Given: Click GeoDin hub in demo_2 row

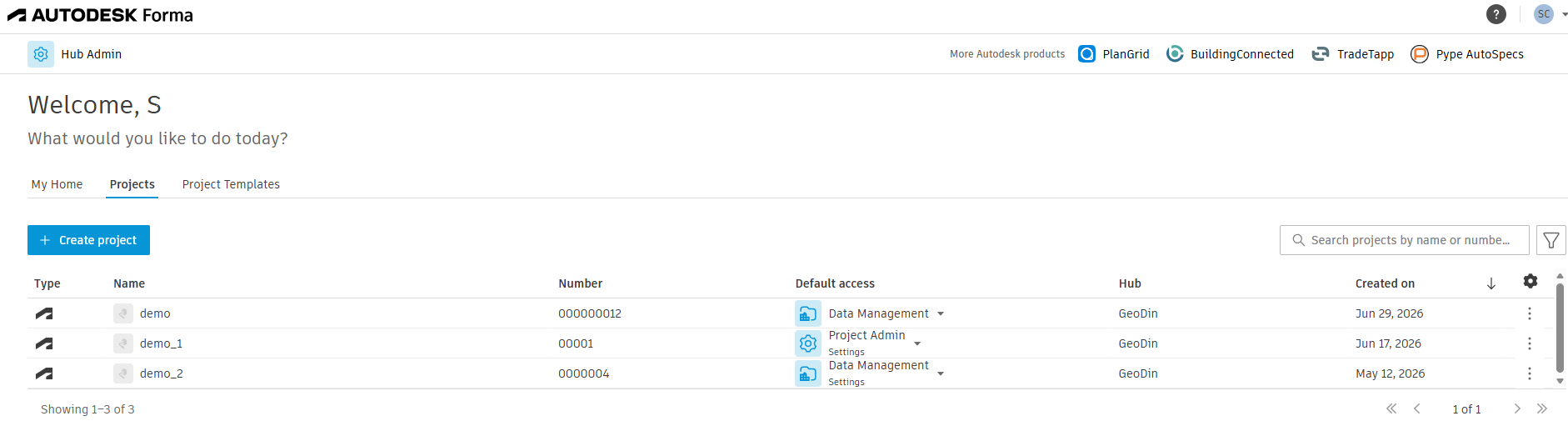Looking at the screenshot, I should click(1138, 373).
